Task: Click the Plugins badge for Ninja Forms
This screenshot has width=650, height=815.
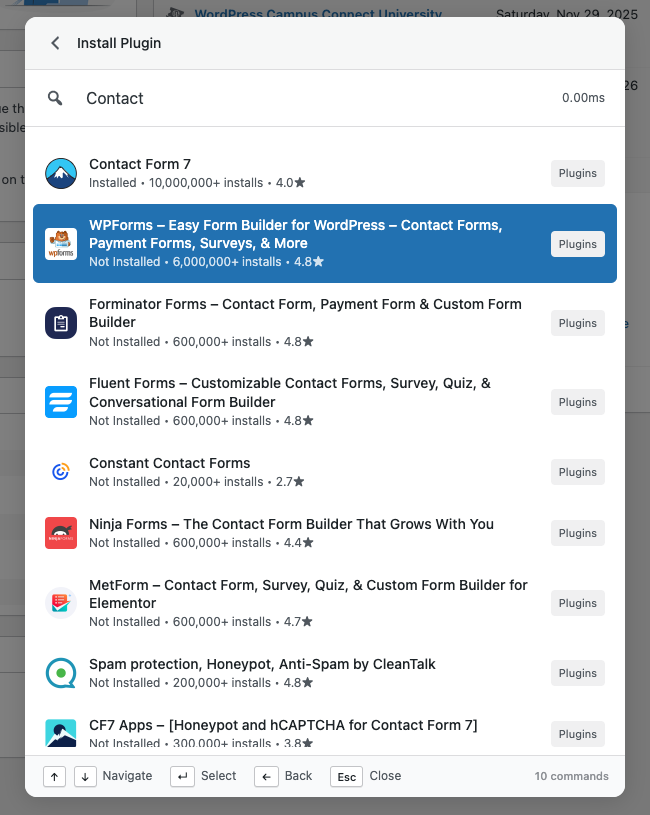Action: (577, 533)
